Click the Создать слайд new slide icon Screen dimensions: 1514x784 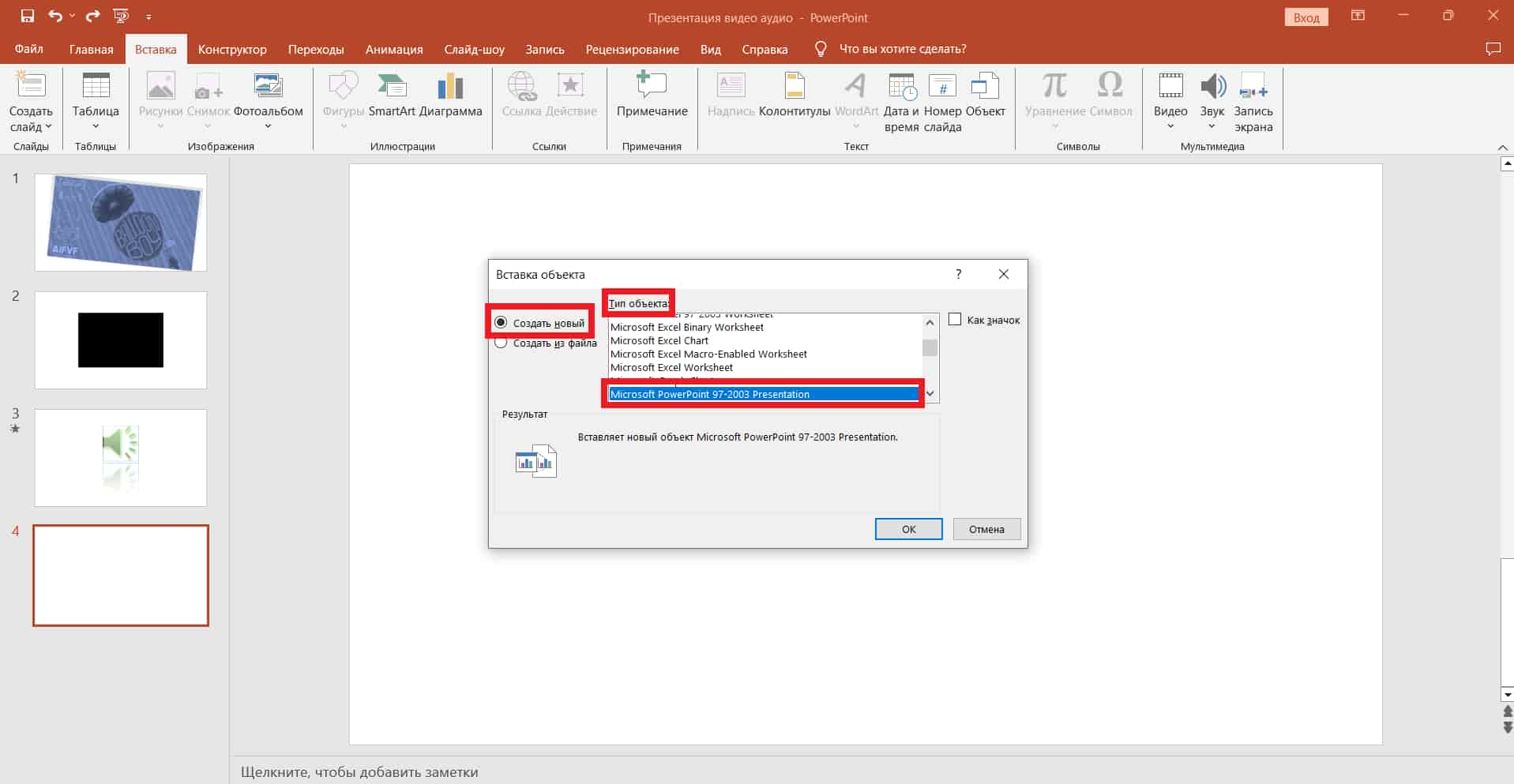[x=31, y=85]
